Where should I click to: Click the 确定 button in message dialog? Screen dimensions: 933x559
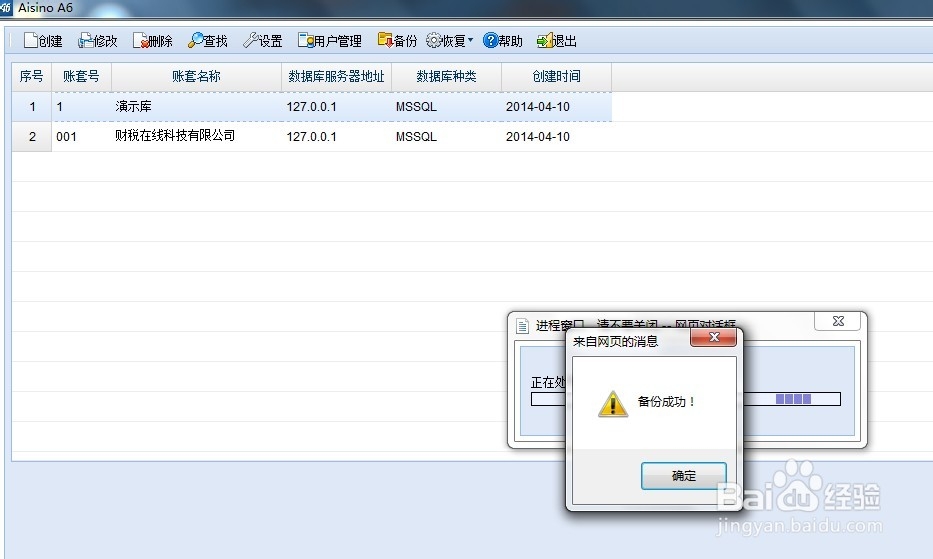point(684,476)
